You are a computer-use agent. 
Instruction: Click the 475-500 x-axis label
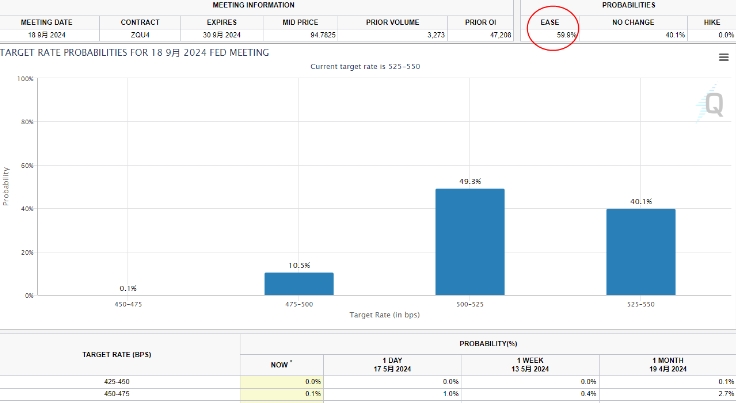(299, 304)
